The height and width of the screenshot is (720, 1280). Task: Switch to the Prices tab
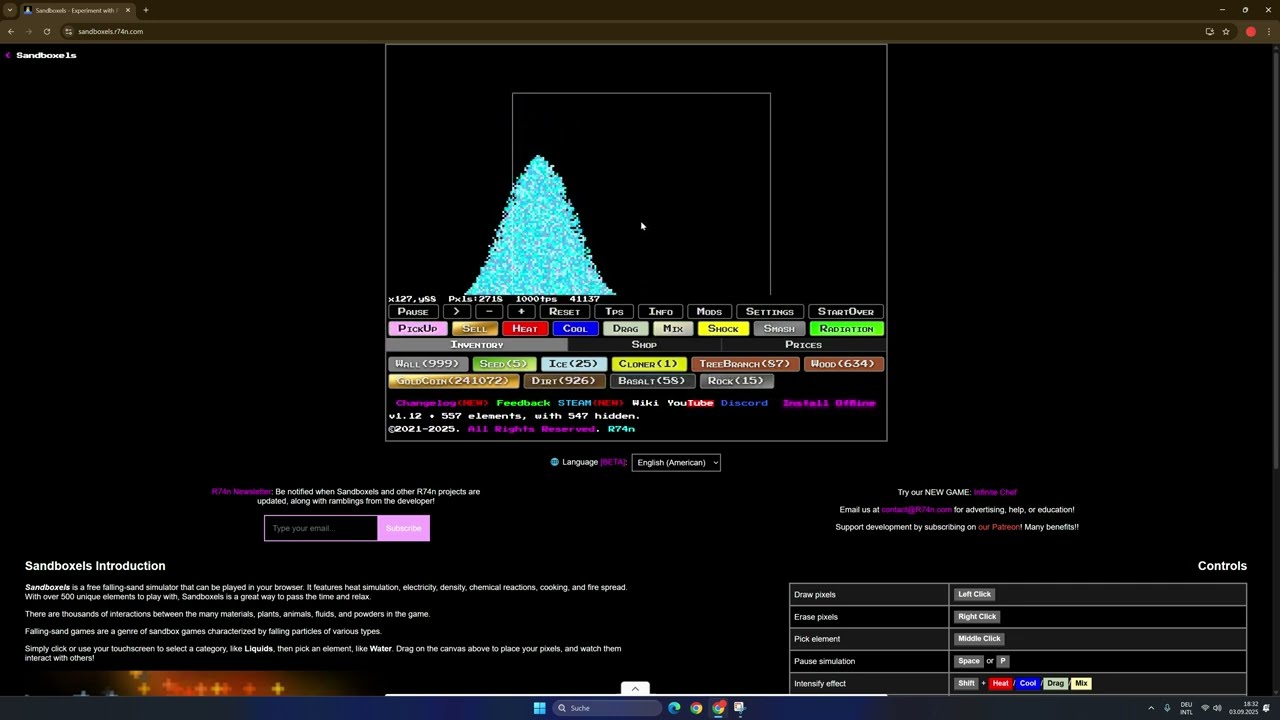(803, 345)
